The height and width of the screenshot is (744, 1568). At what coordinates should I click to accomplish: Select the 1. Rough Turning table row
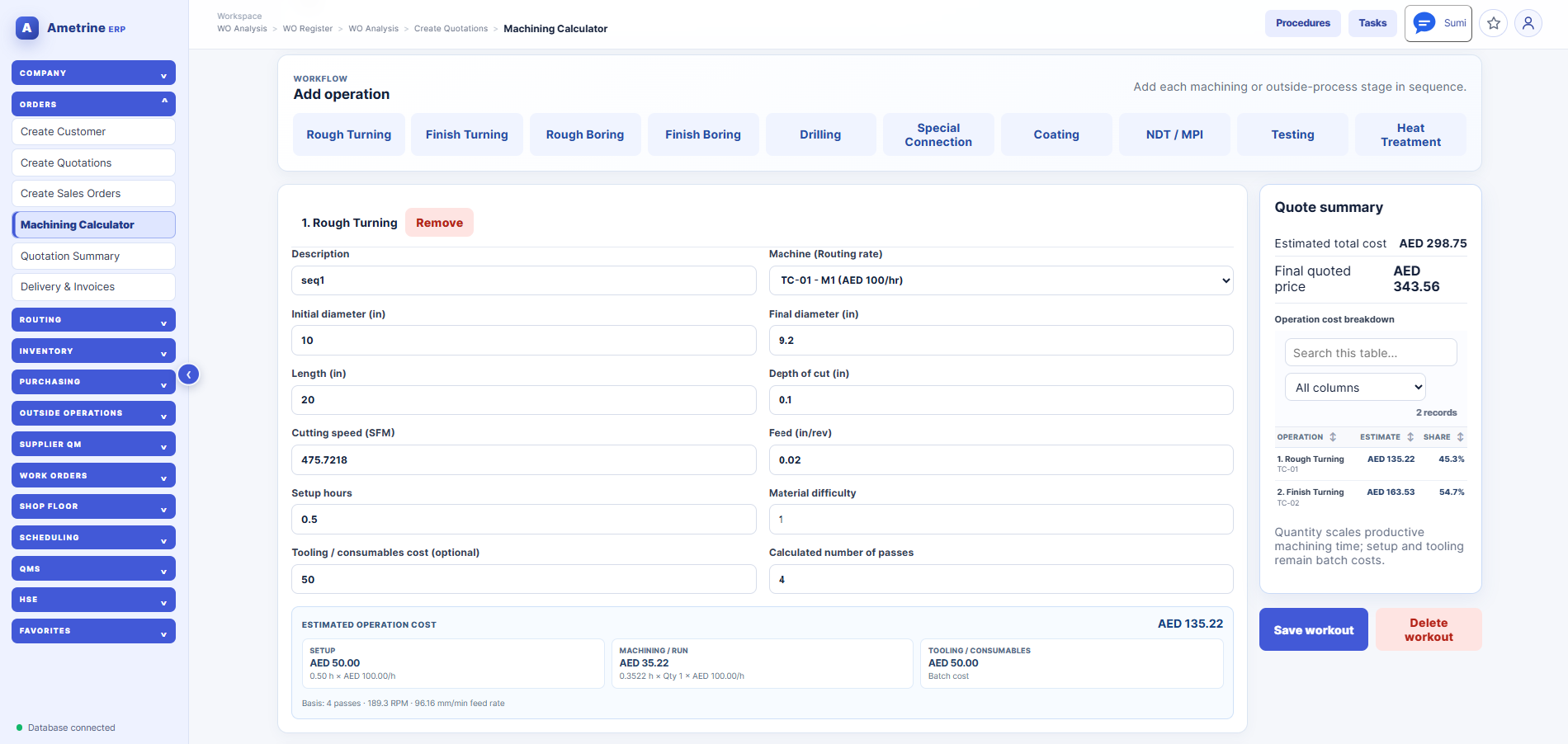(1371, 464)
